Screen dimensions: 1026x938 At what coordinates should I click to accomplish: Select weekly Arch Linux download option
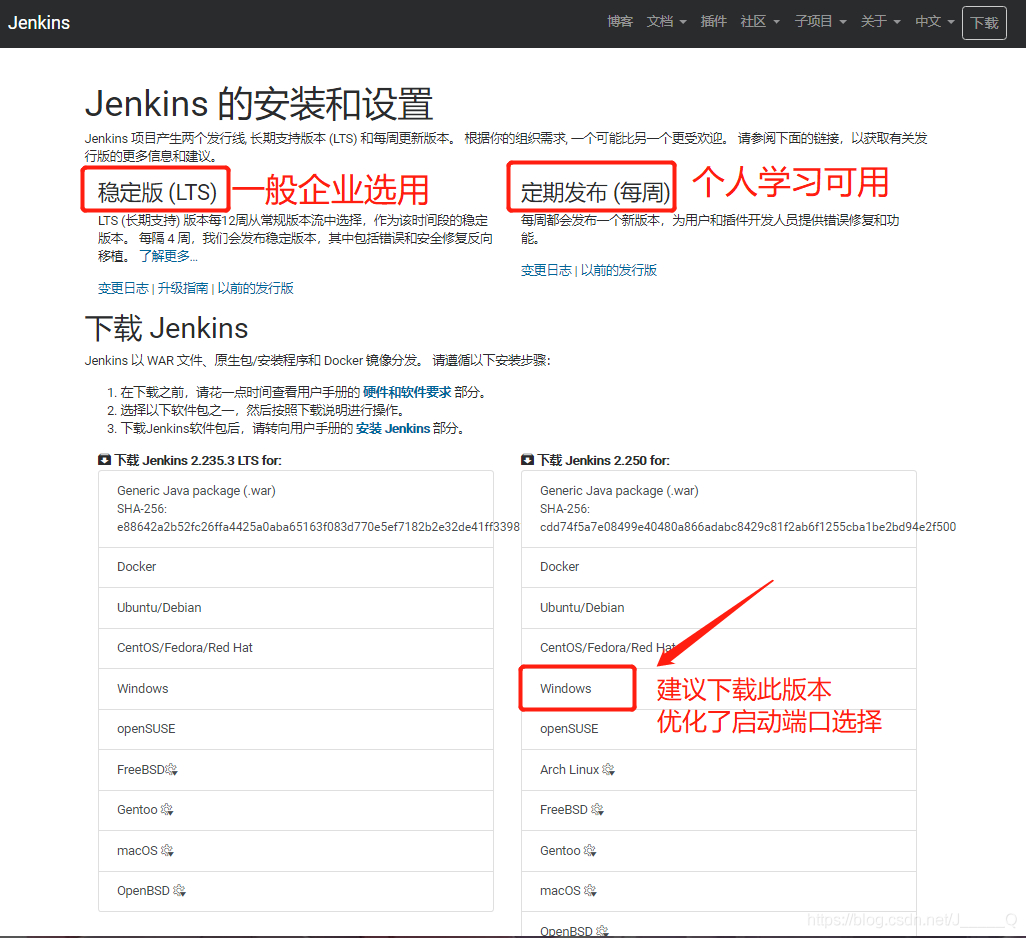(x=718, y=770)
